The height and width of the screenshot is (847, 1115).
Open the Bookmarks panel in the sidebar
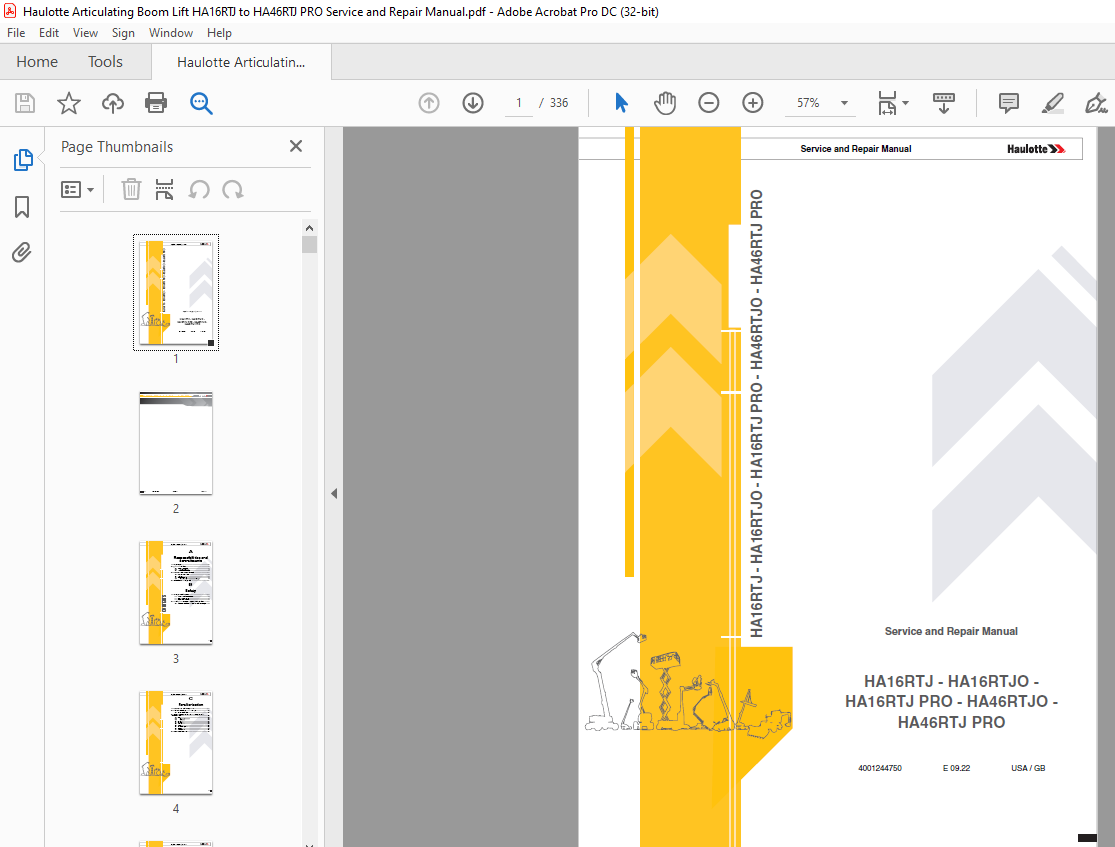[22, 207]
